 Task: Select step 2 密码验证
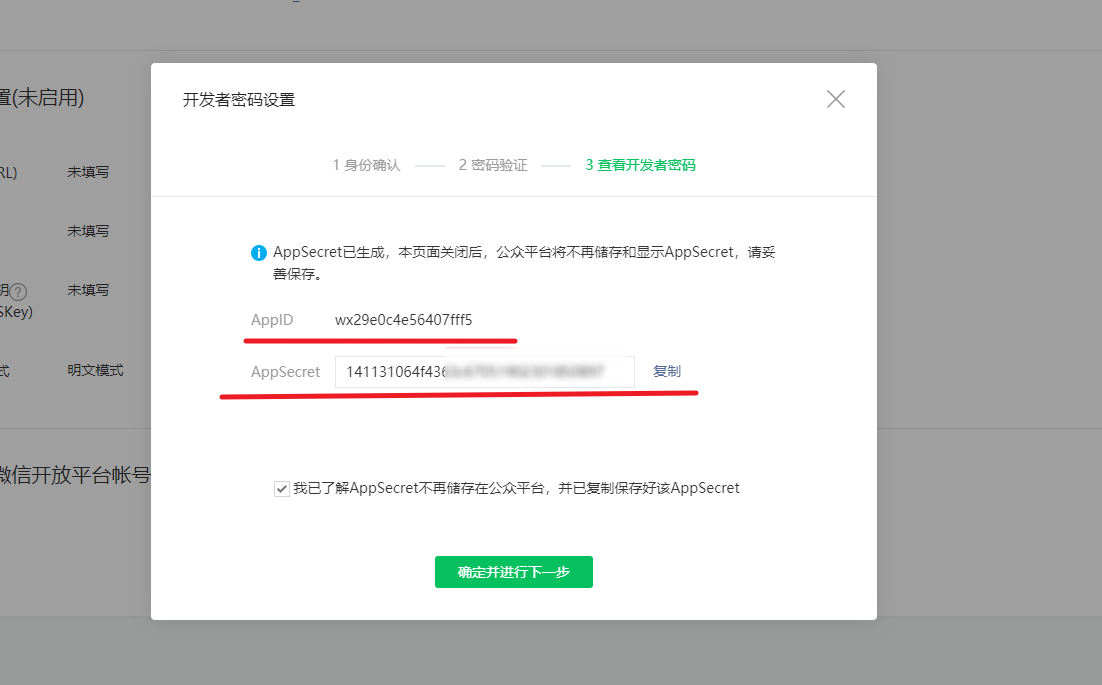(493, 165)
